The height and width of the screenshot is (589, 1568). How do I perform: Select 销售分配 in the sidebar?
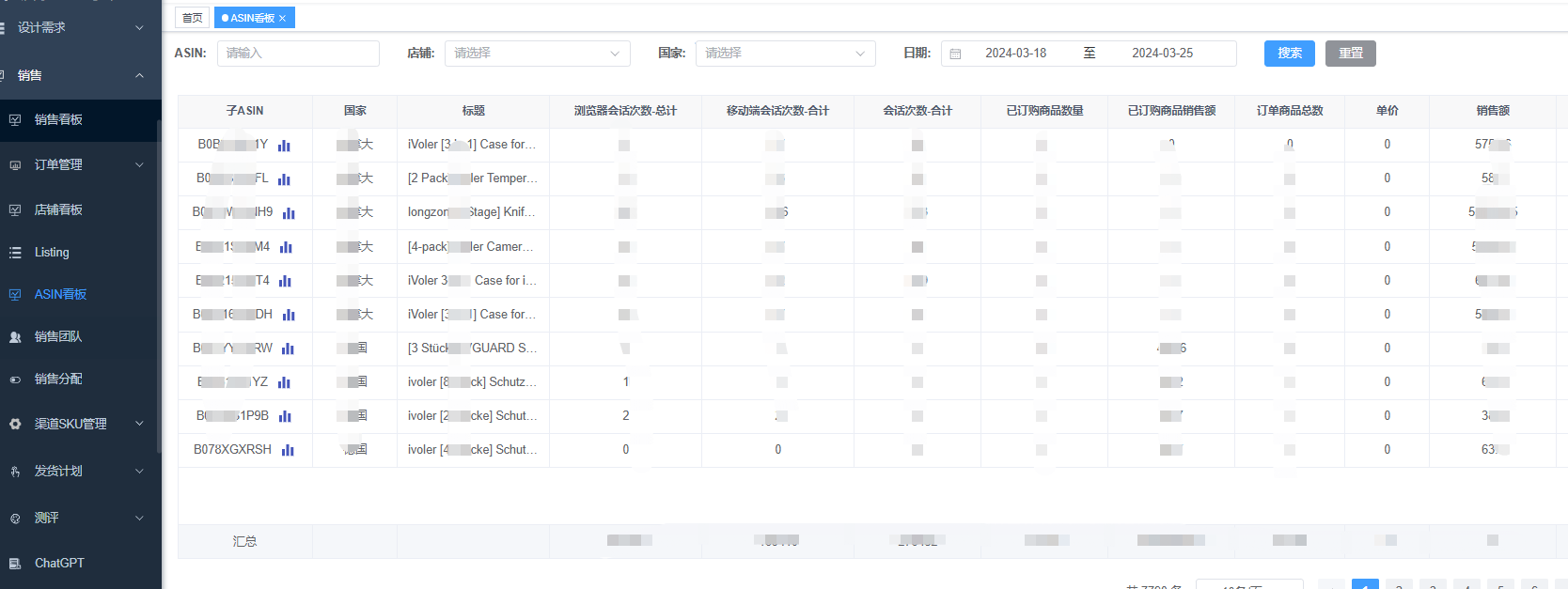[58, 379]
